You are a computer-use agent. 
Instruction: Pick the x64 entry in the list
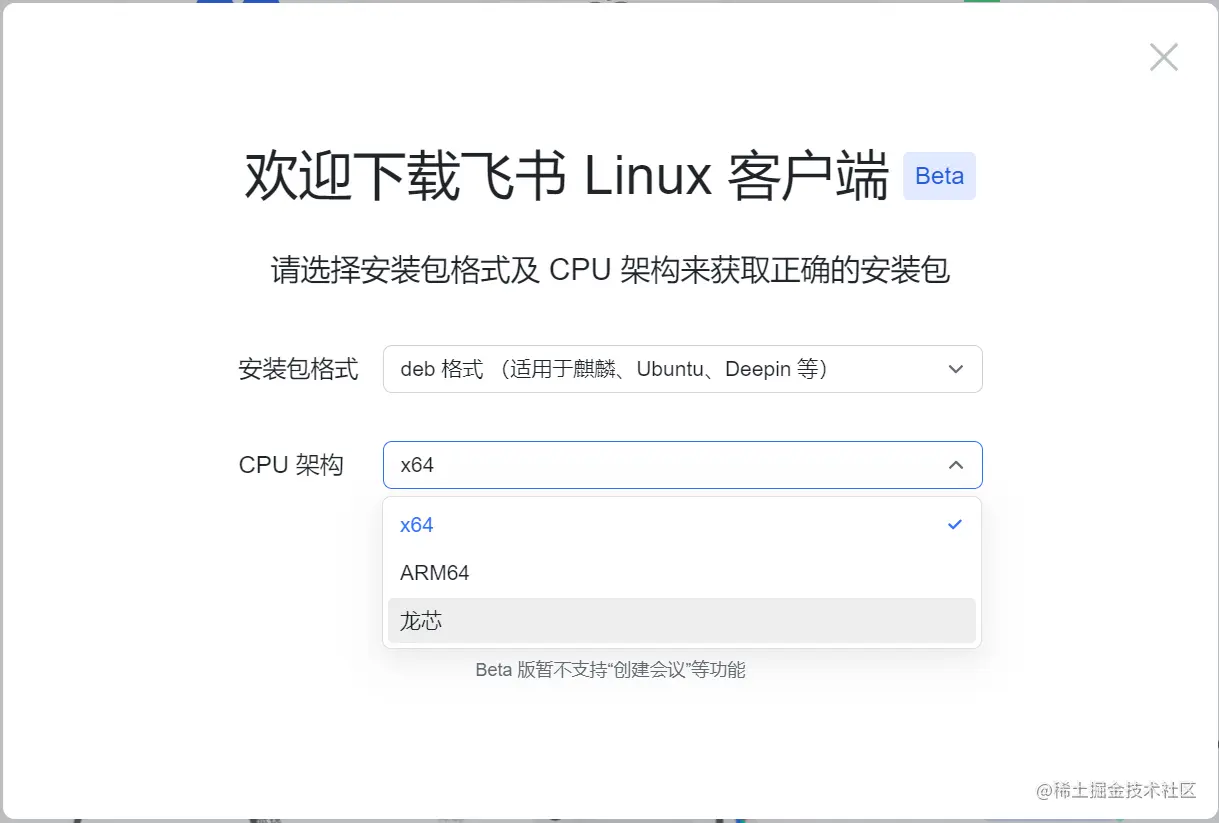tap(681, 525)
